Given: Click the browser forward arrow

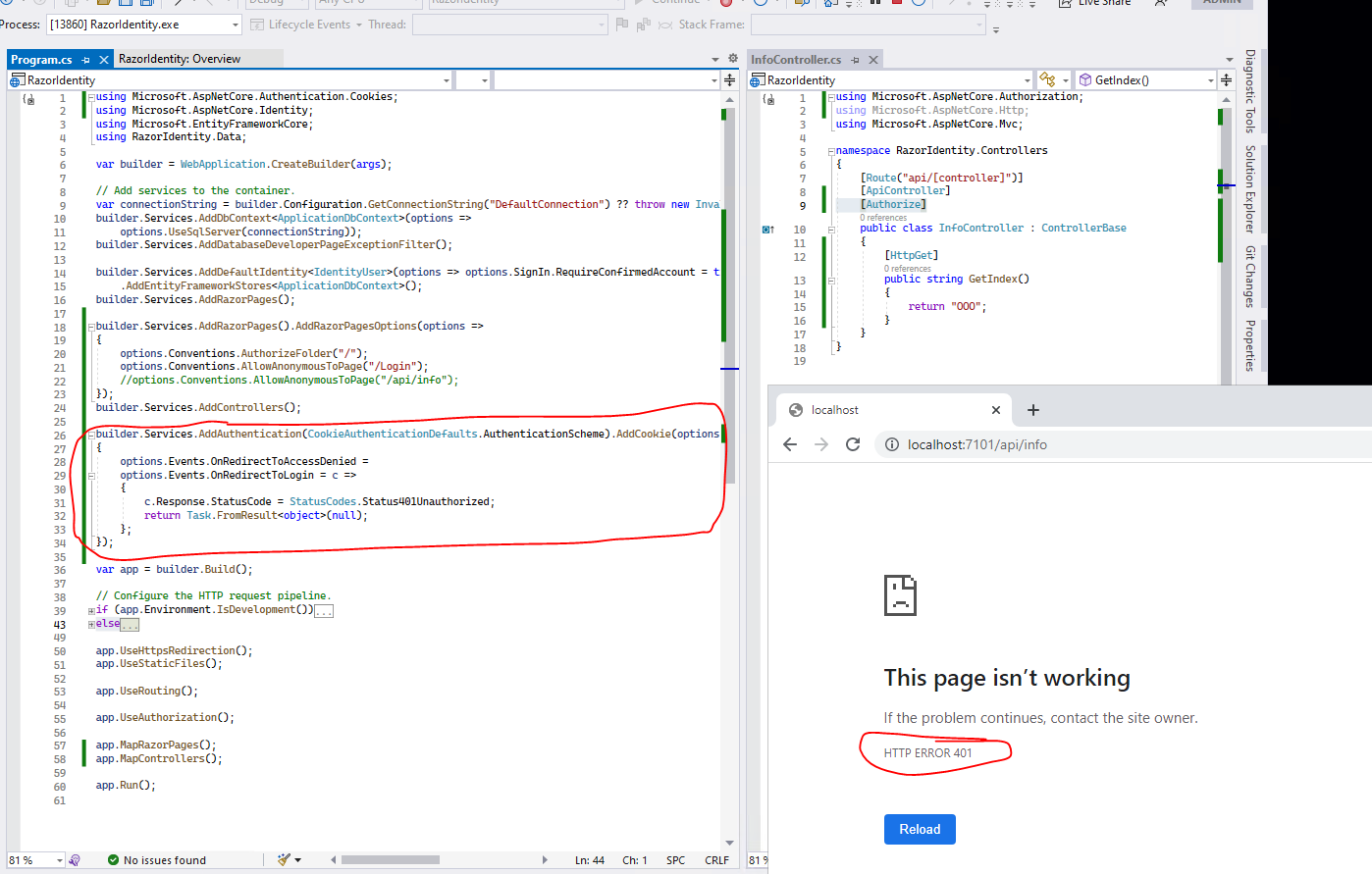Looking at the screenshot, I should click(x=821, y=444).
